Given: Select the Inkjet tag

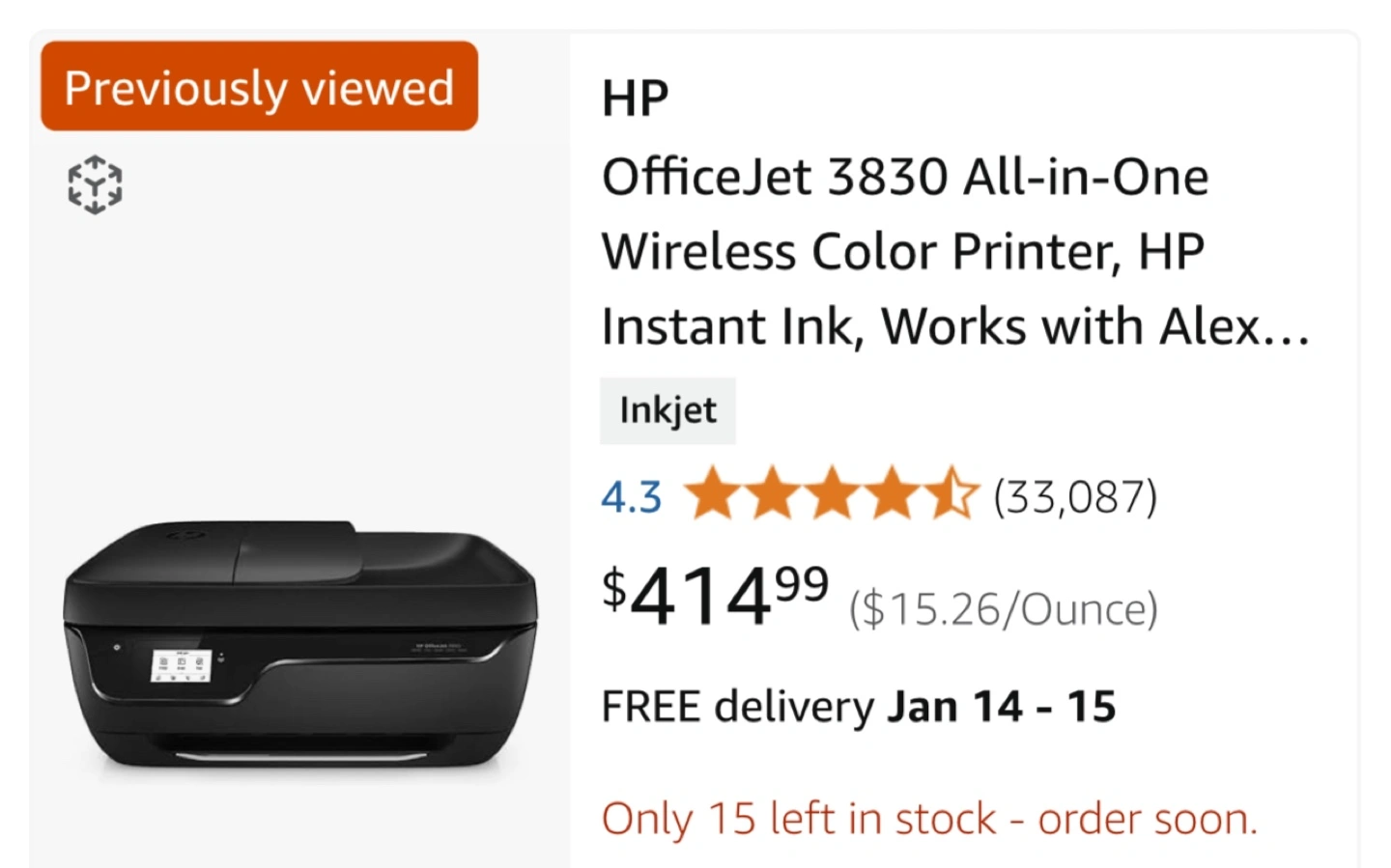Looking at the screenshot, I should pos(667,410).
